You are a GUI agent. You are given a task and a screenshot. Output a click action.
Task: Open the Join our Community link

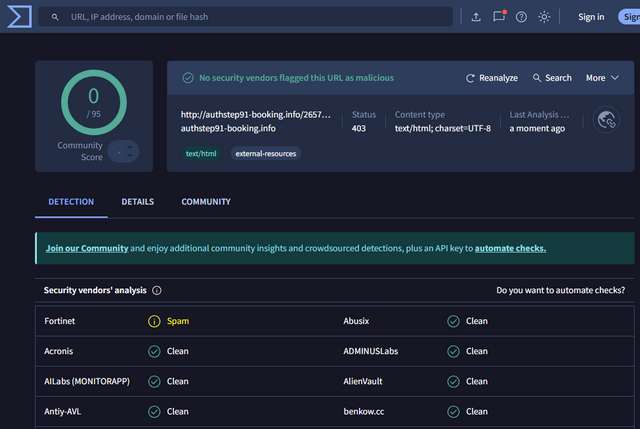pos(87,248)
